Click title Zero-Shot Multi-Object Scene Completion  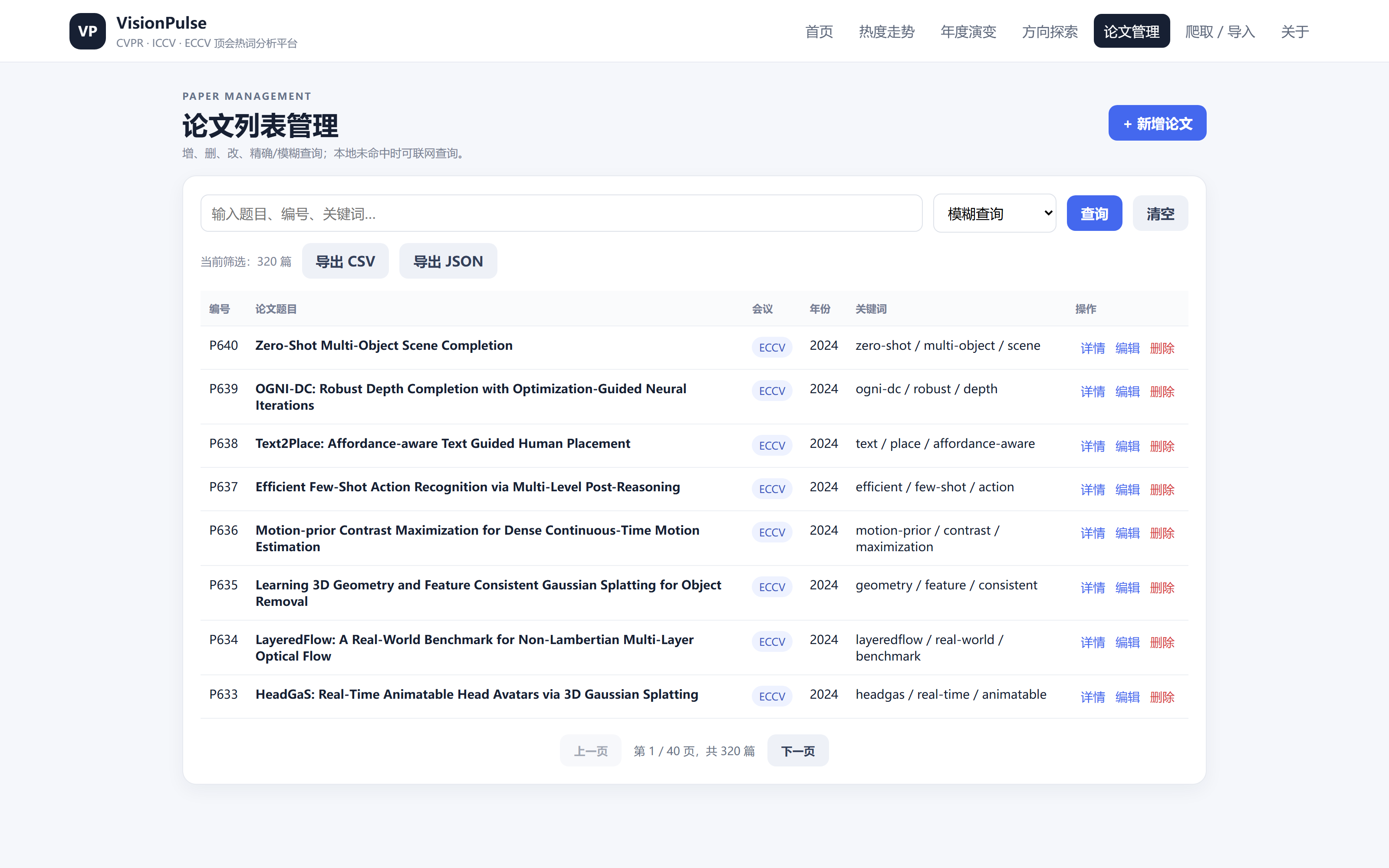click(384, 345)
